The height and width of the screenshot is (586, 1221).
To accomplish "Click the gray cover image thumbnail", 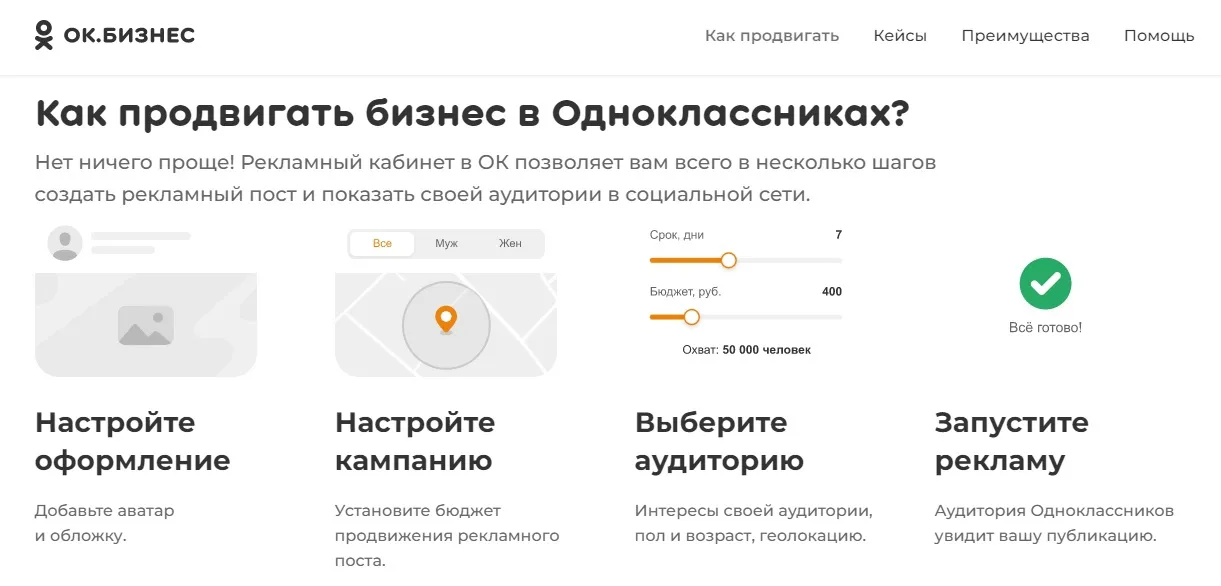I will click(146, 324).
